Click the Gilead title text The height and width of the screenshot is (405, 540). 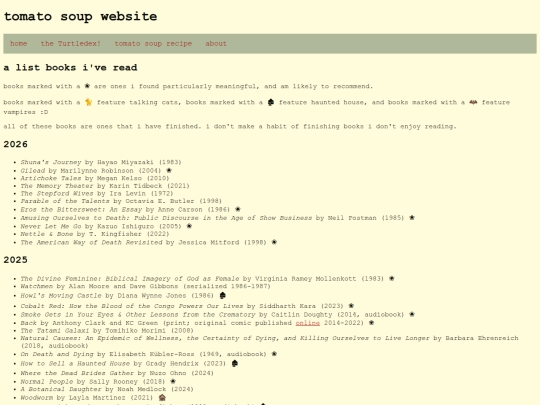33,171
